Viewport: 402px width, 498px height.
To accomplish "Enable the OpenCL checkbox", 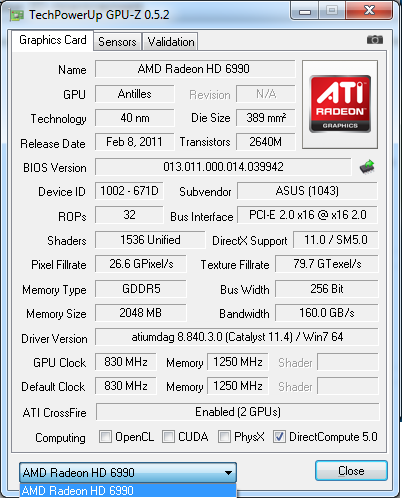I will 105,436.
